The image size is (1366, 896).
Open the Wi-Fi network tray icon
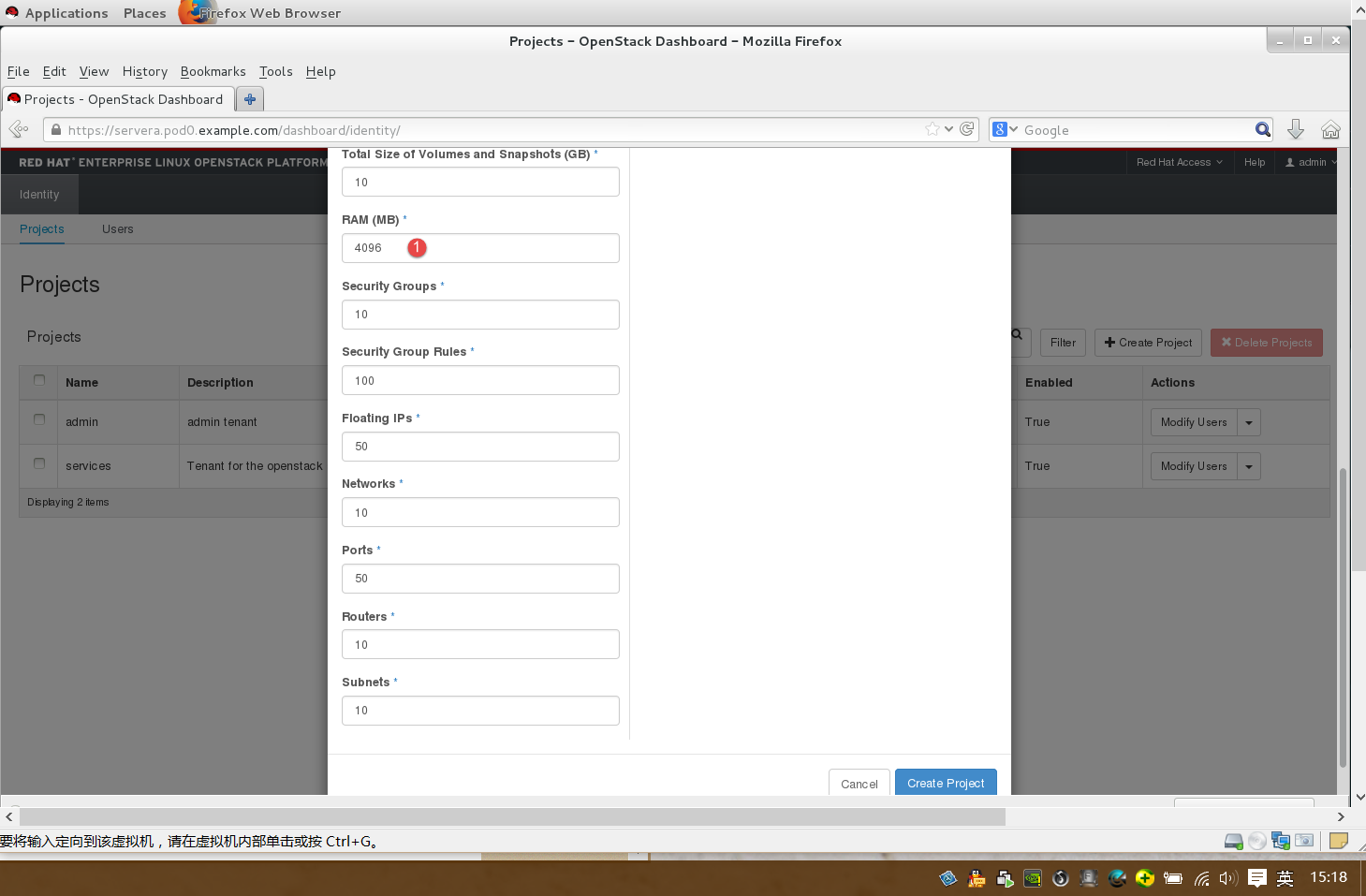click(1201, 878)
